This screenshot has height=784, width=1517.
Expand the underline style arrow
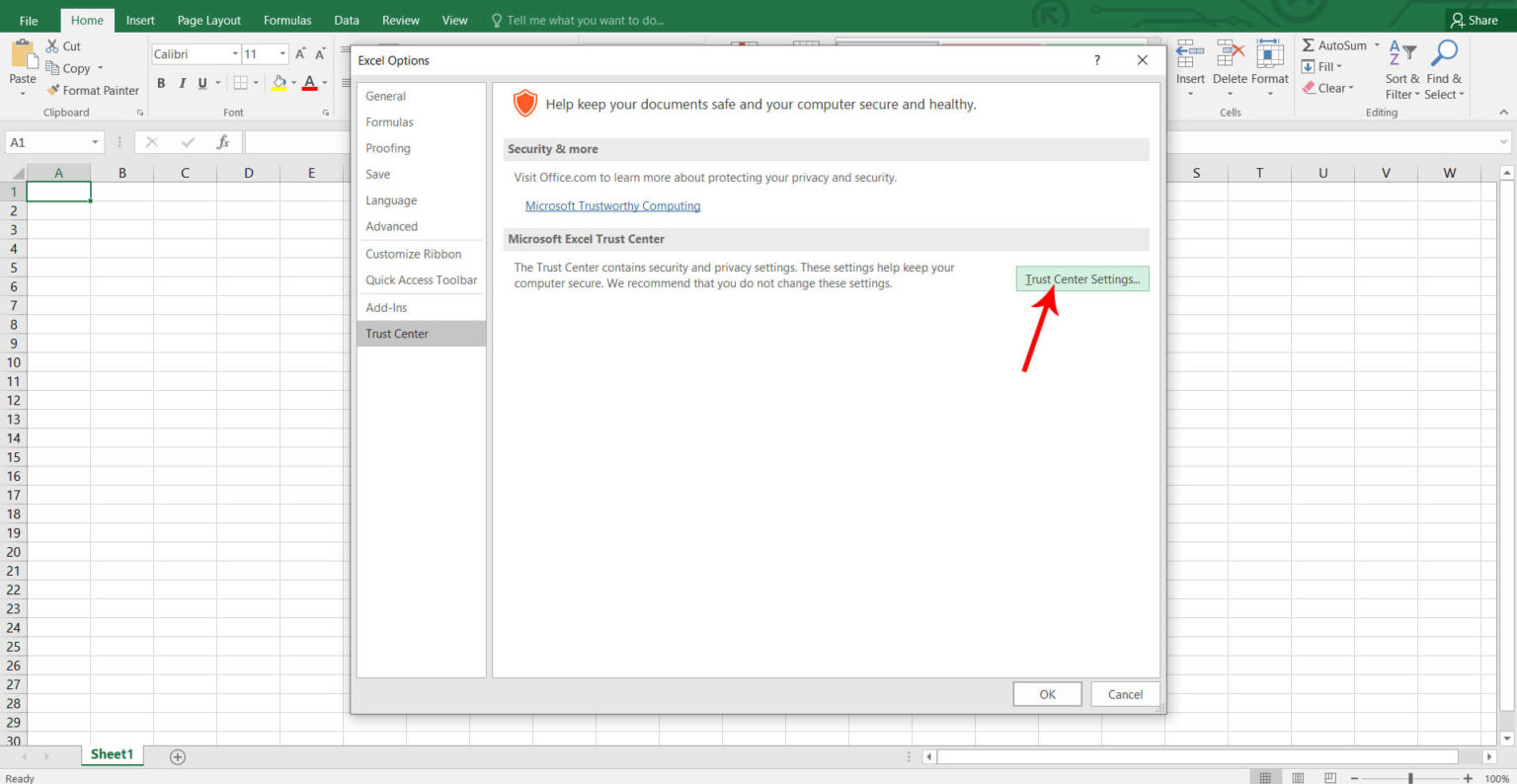(218, 83)
